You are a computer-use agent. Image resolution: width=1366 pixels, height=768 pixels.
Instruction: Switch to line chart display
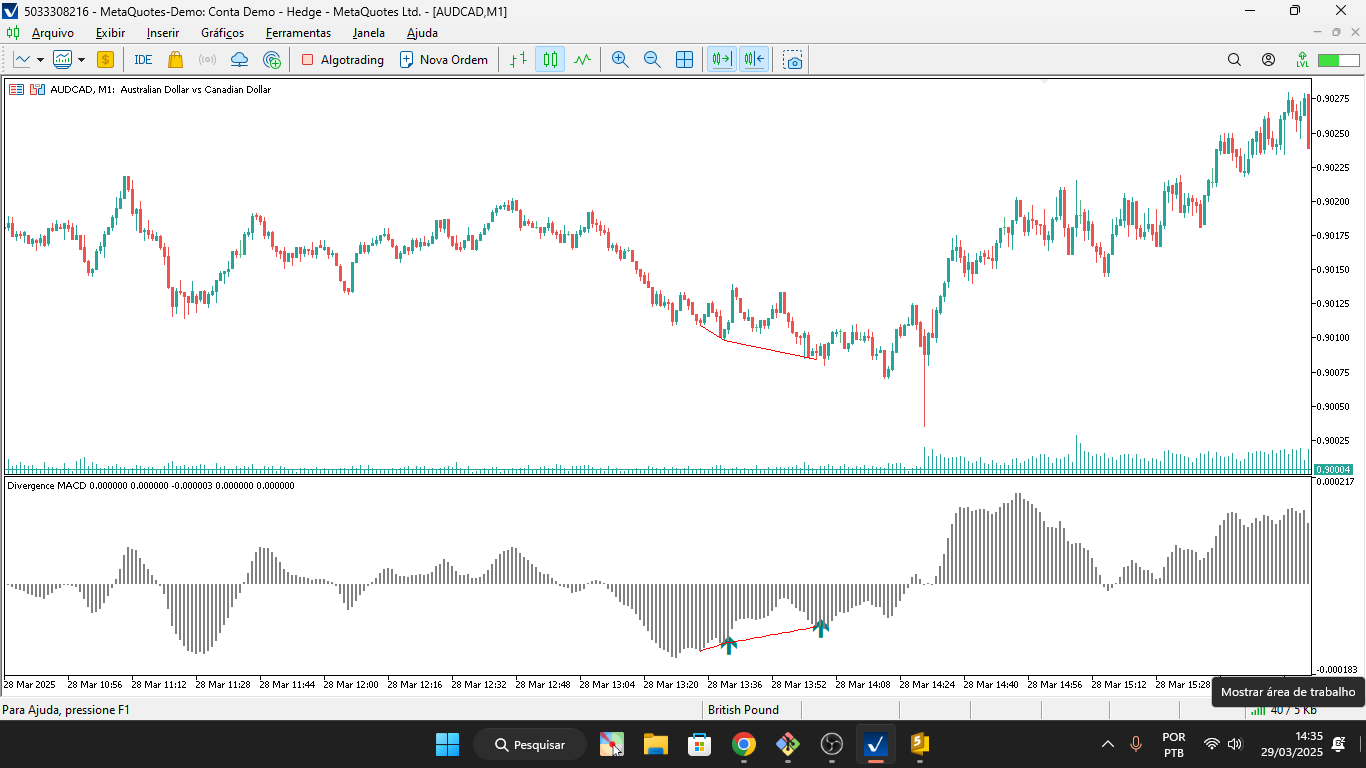[582, 59]
